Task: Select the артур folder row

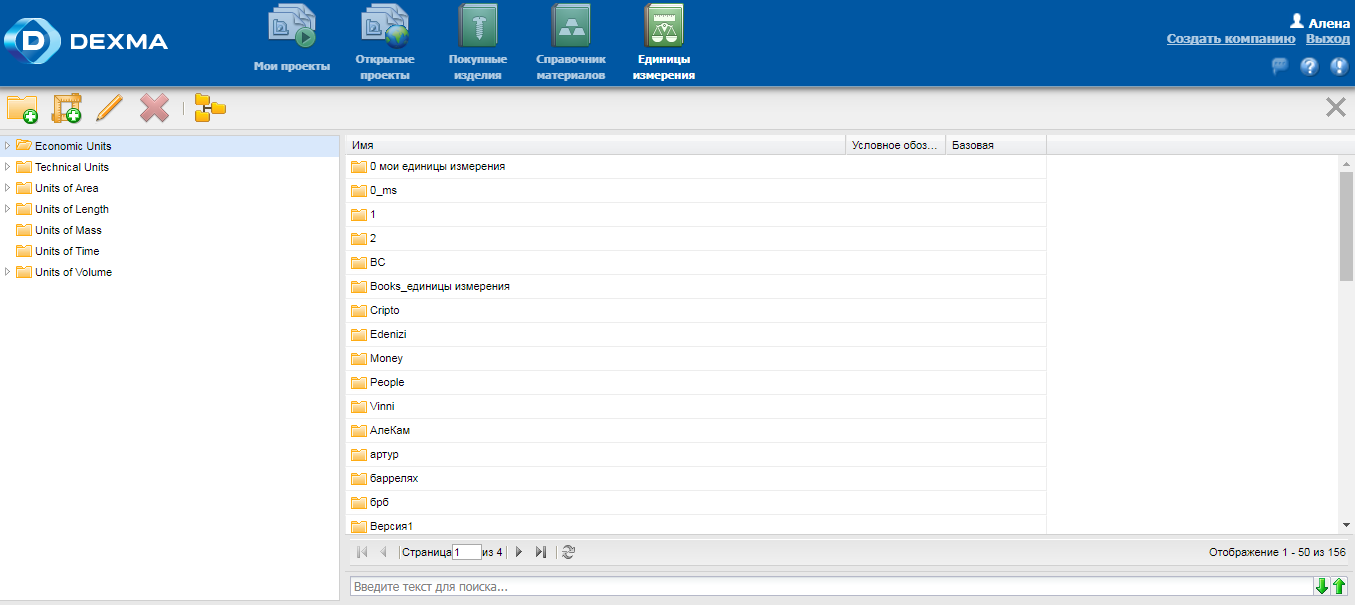Action: pyautogui.click(x=696, y=454)
